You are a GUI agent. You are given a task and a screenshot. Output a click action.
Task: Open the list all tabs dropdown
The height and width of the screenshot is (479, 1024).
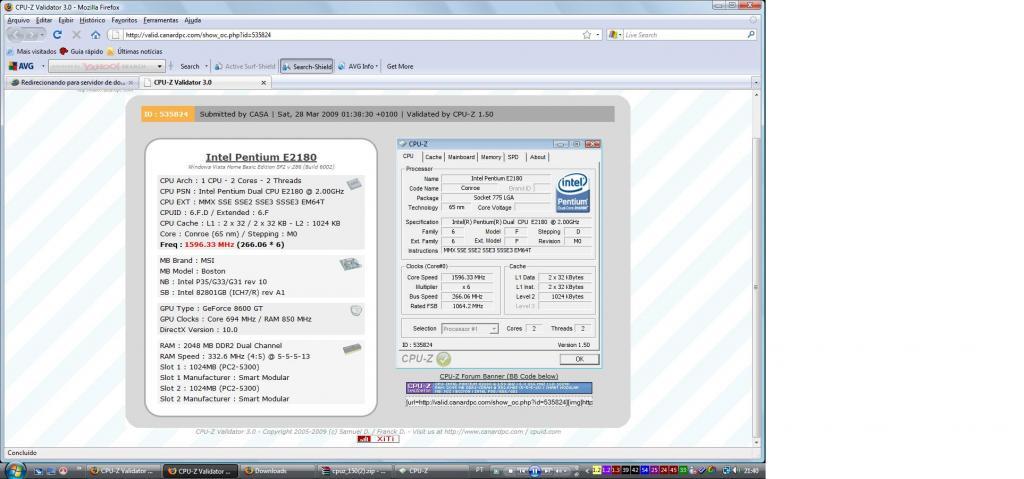756,83
